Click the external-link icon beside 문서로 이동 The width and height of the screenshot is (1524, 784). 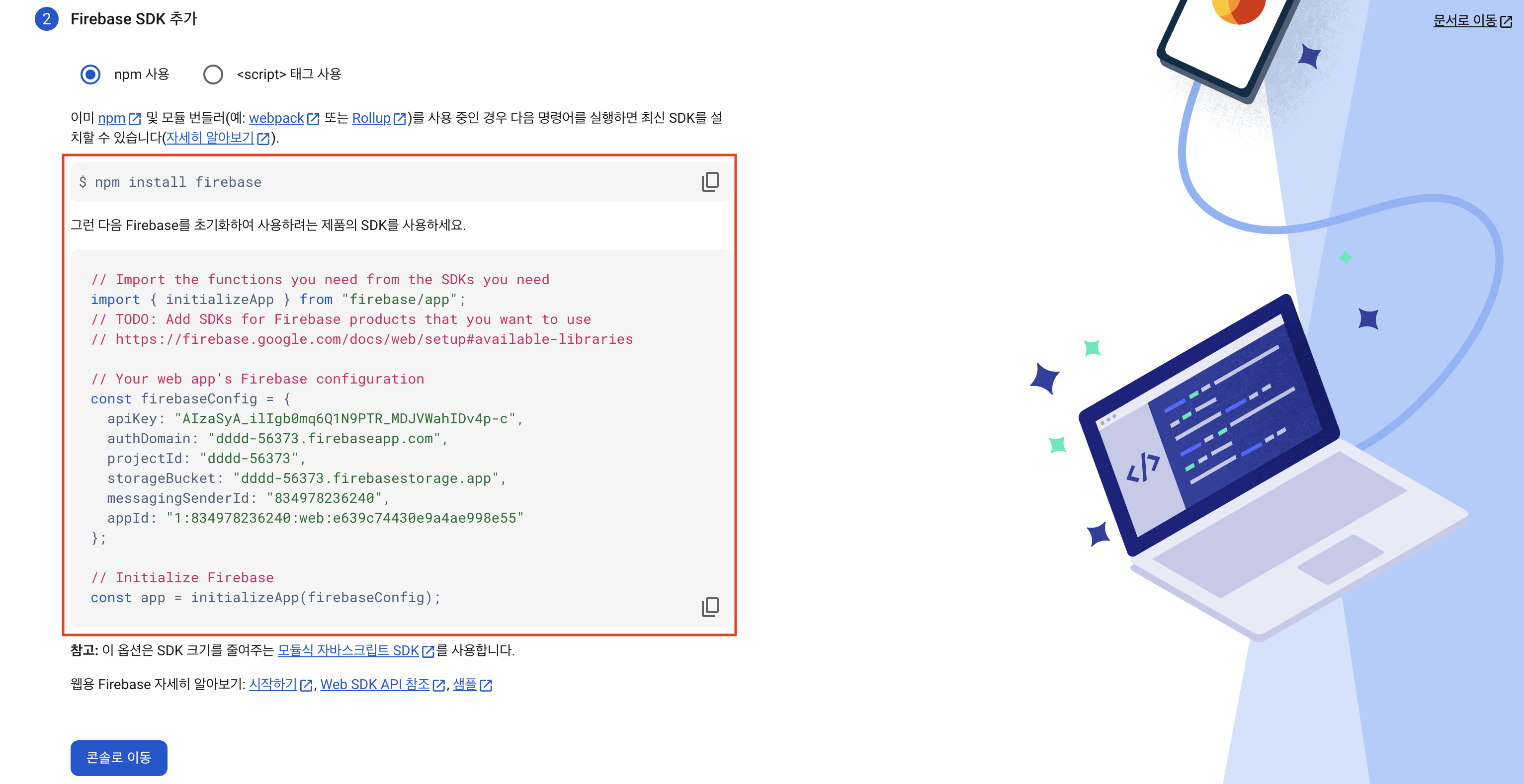pos(1506,22)
